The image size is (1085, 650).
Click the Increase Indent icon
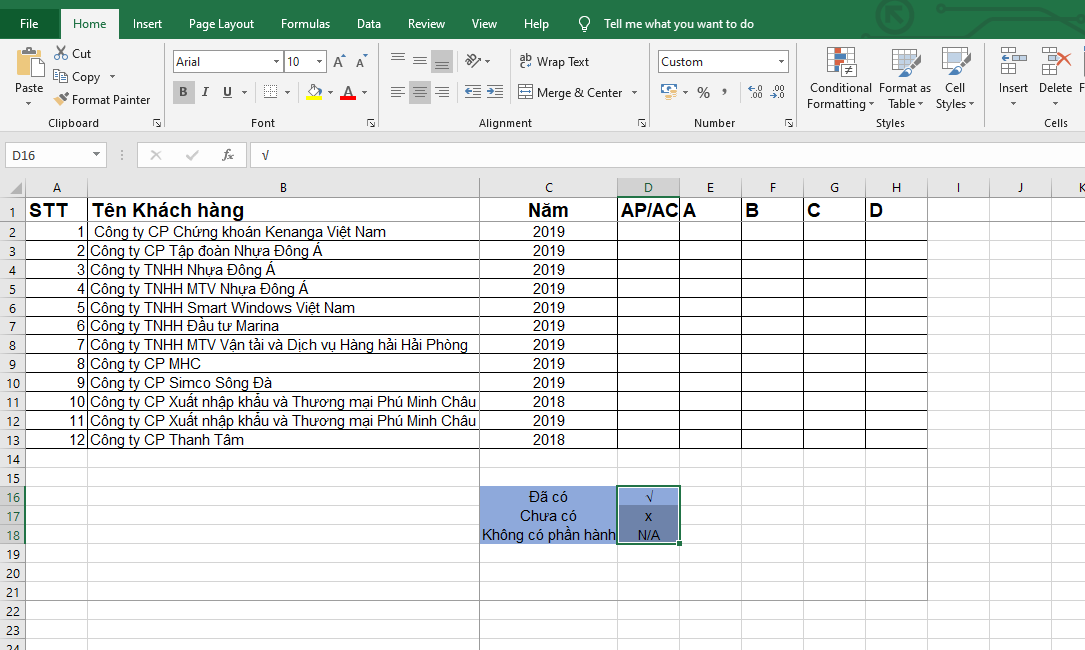(x=495, y=92)
